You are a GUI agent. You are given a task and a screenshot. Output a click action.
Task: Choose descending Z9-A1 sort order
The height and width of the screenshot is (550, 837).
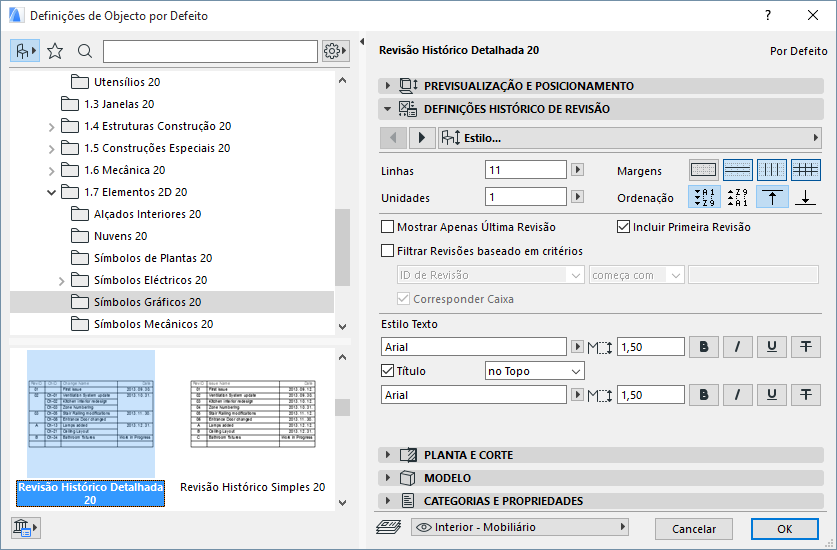pyautogui.click(x=738, y=197)
